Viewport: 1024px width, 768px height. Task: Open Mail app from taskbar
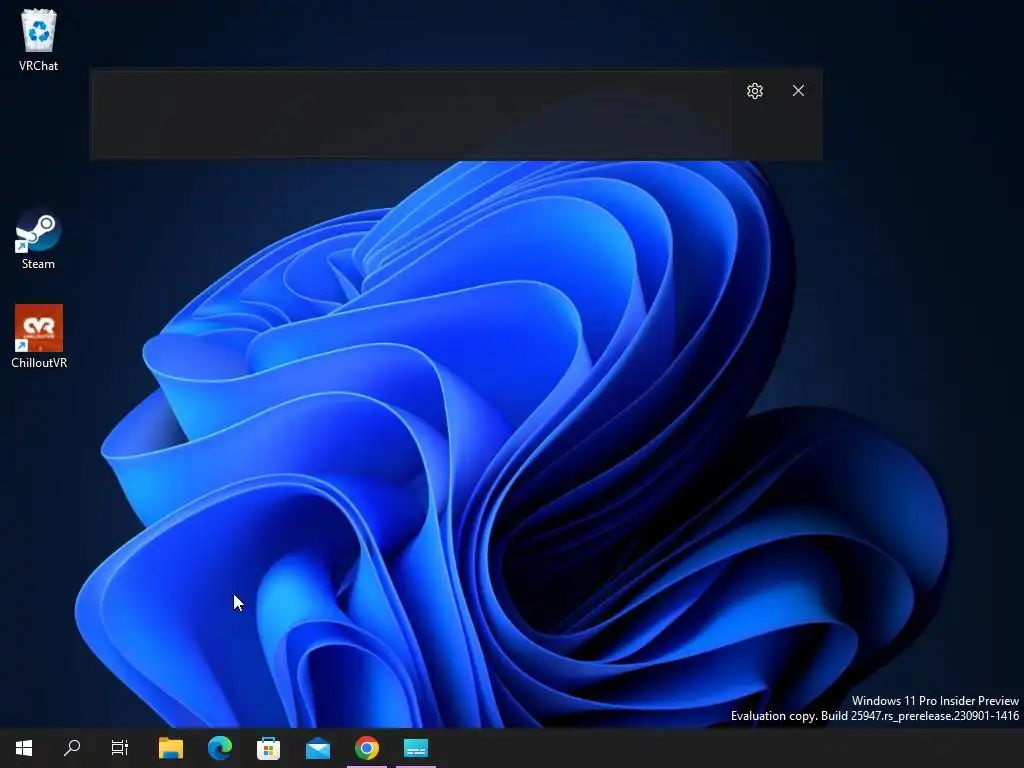[x=318, y=748]
